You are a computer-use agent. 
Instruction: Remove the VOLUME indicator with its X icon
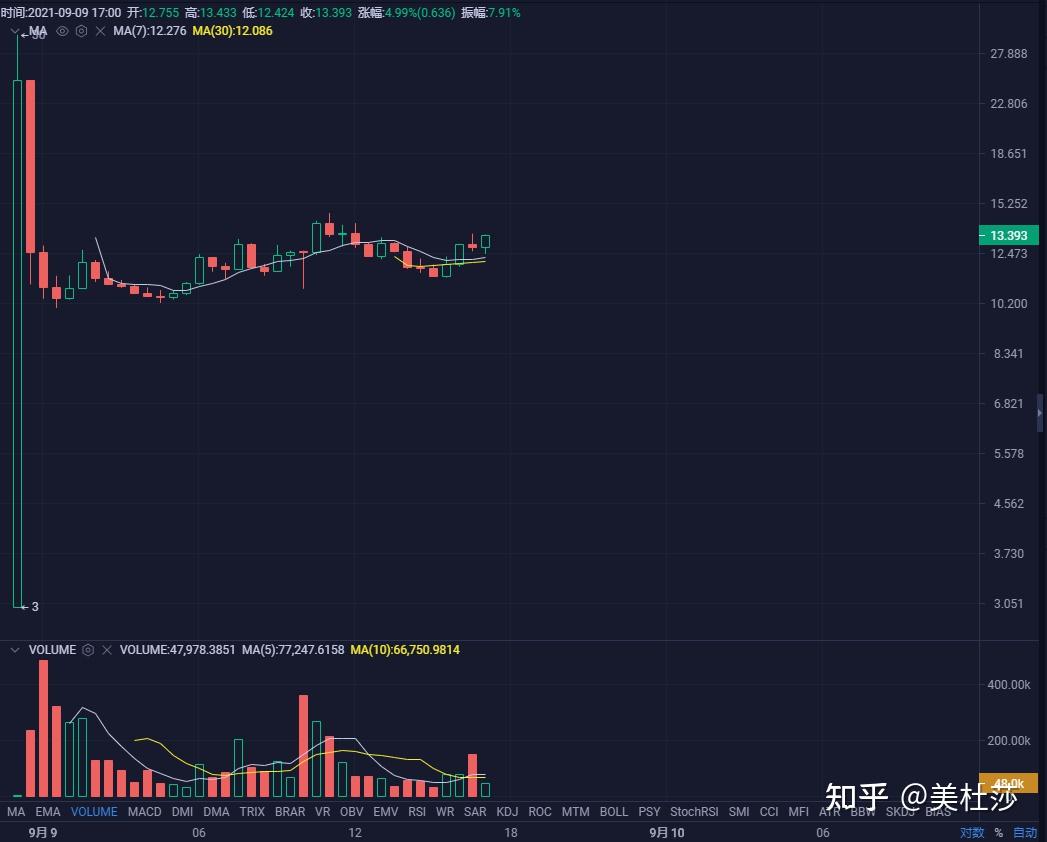(x=106, y=650)
